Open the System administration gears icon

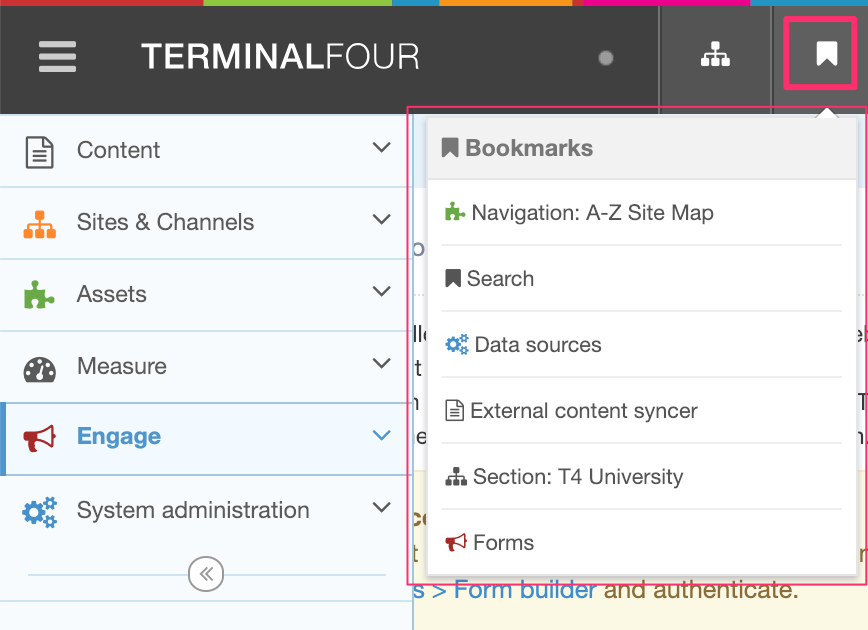(x=37, y=508)
